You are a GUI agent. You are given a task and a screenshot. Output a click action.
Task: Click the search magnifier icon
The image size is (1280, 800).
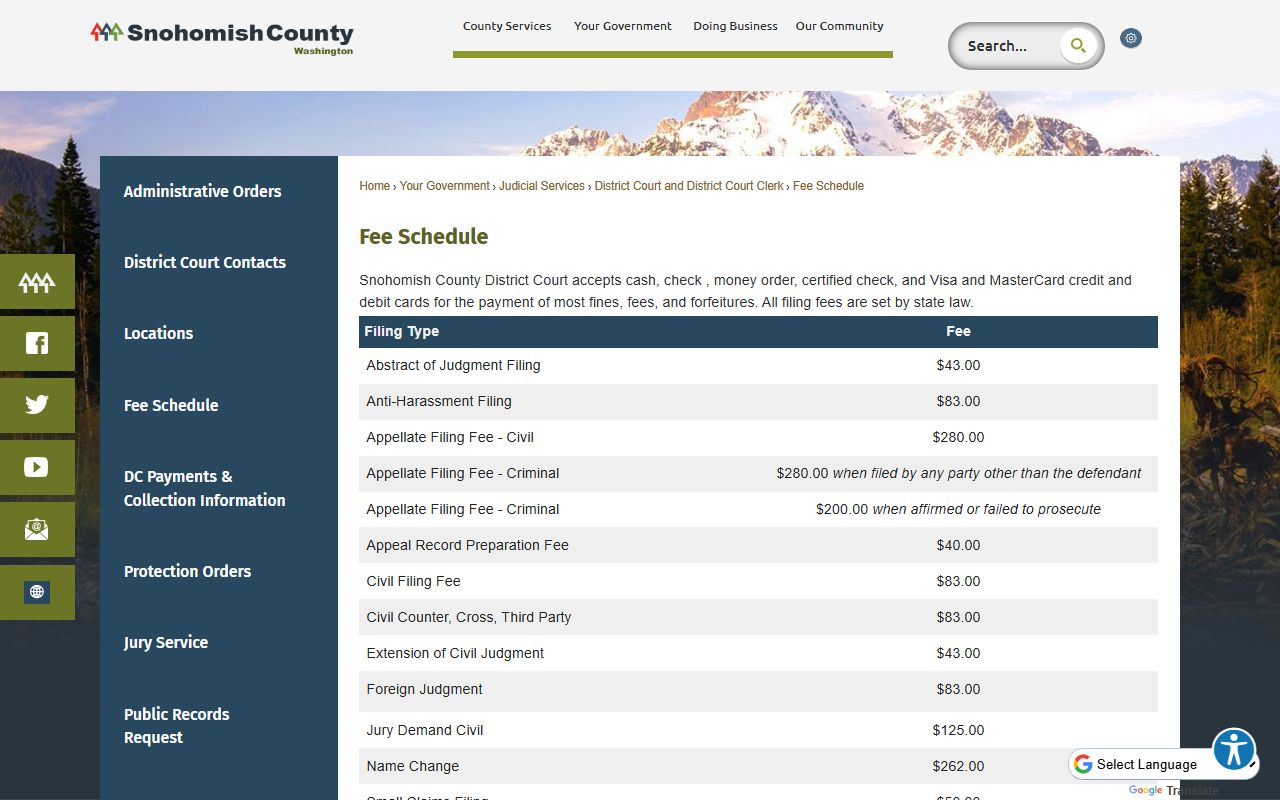click(x=1078, y=45)
